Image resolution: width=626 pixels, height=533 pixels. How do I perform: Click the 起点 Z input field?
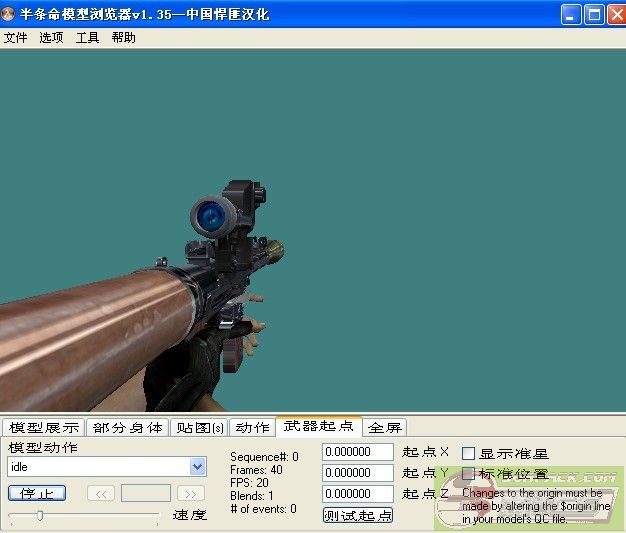point(358,494)
